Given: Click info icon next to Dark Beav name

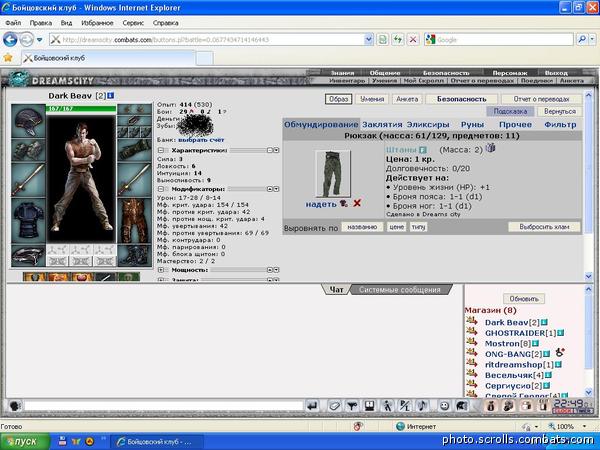Looking at the screenshot, I should [x=111, y=96].
